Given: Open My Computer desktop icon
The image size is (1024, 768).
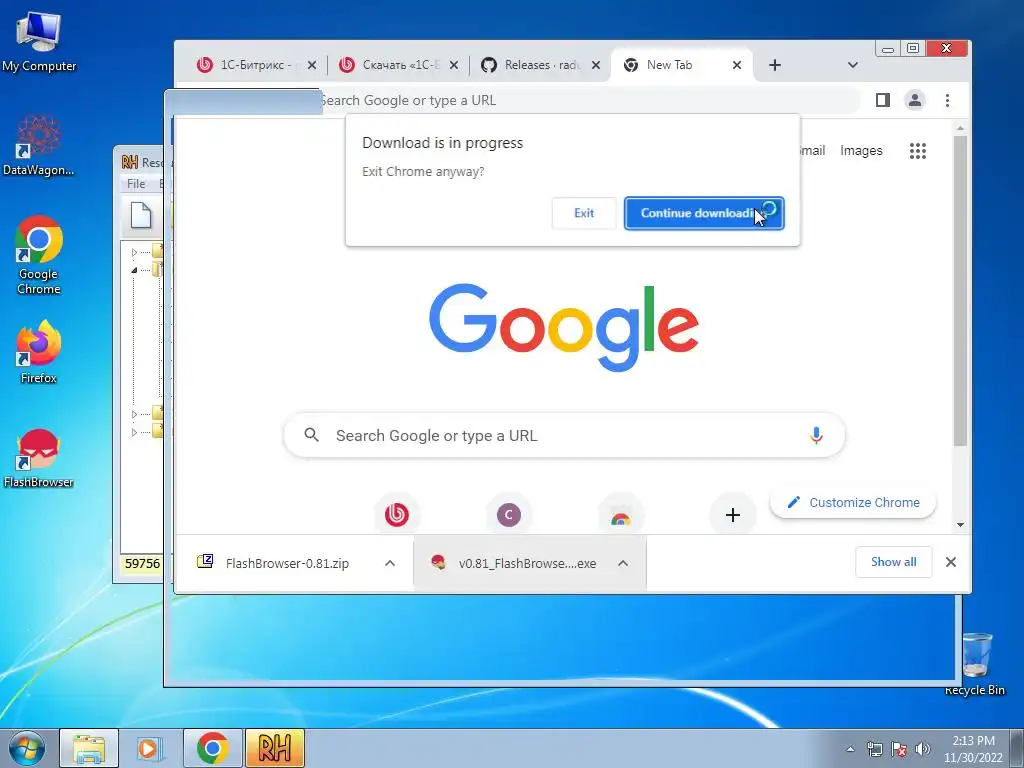Looking at the screenshot, I should [39, 42].
